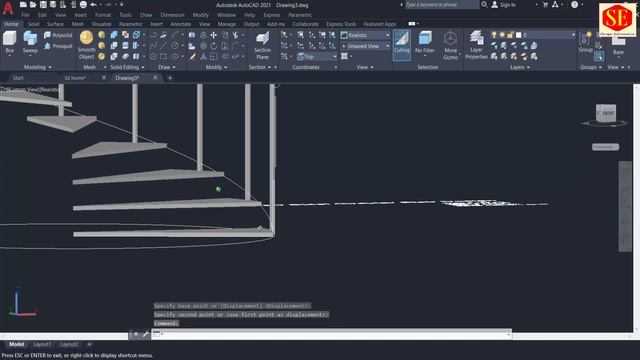Open the Help question mark icon
Image resolution: width=640 pixels, height=360 pixels.
(575, 4)
